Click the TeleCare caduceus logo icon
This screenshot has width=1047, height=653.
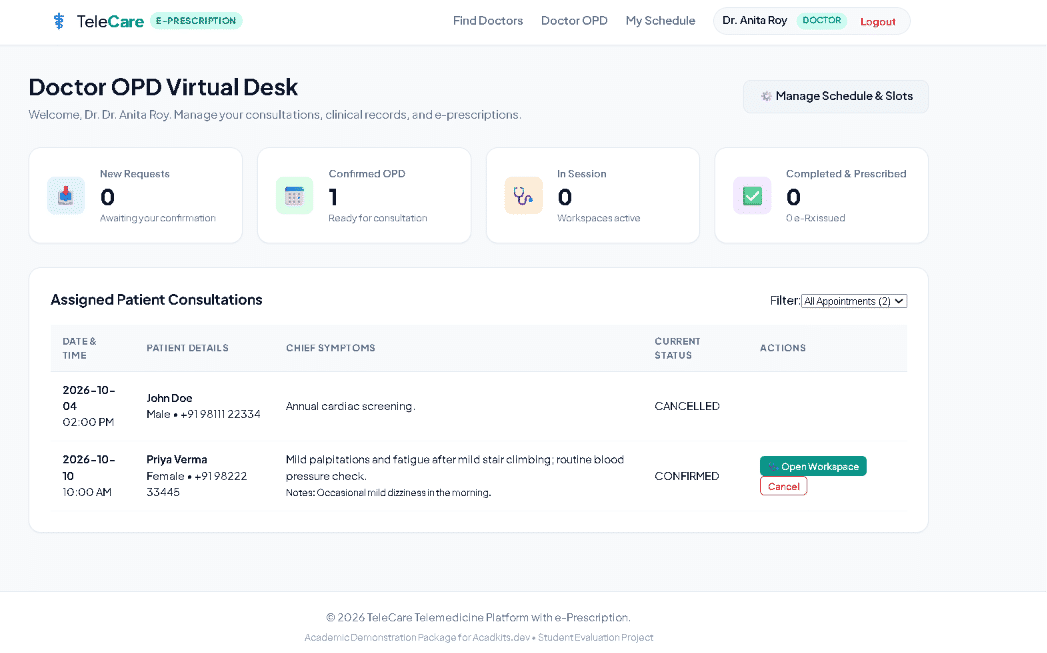(59, 21)
